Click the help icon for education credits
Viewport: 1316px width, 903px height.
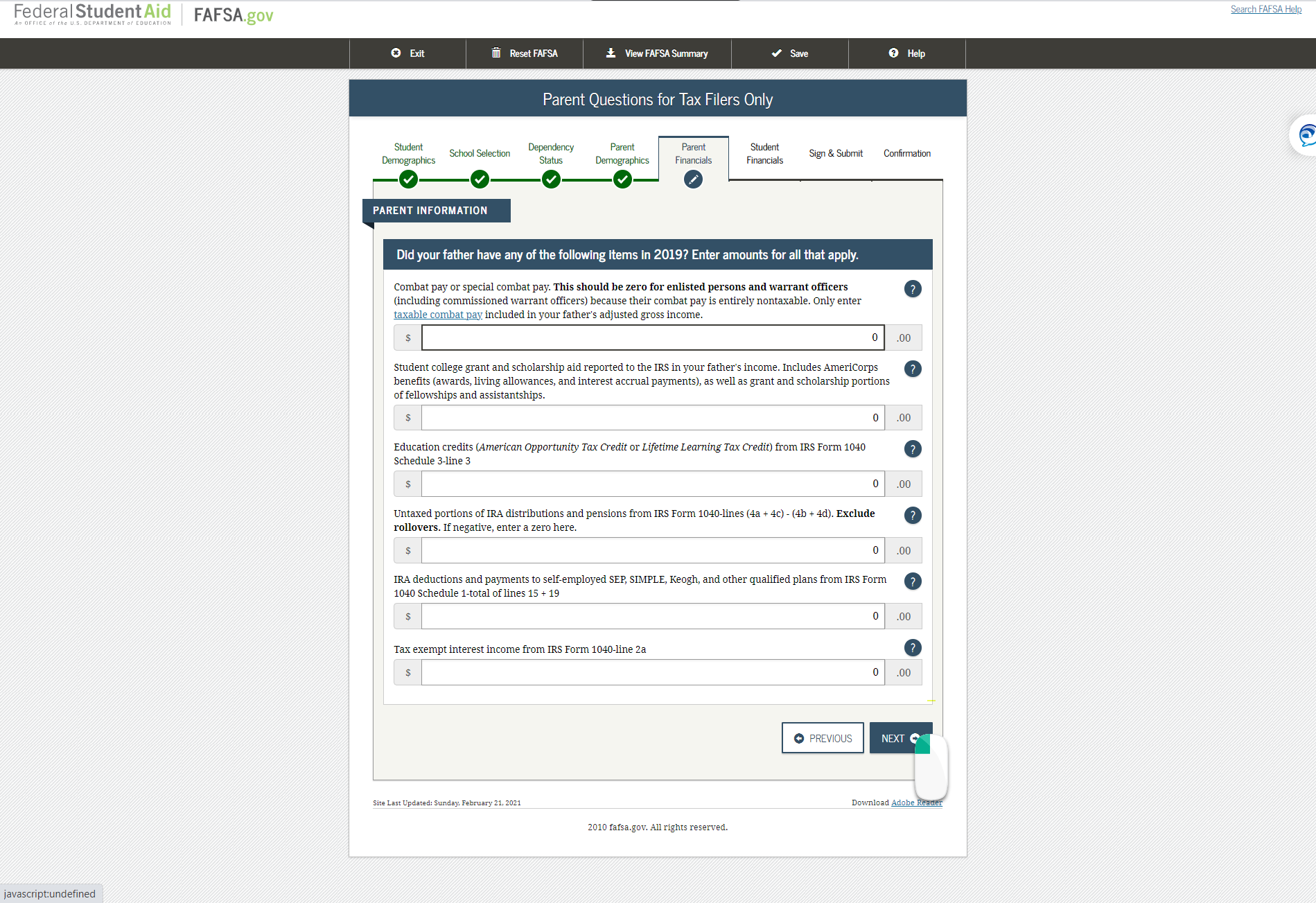point(913,449)
